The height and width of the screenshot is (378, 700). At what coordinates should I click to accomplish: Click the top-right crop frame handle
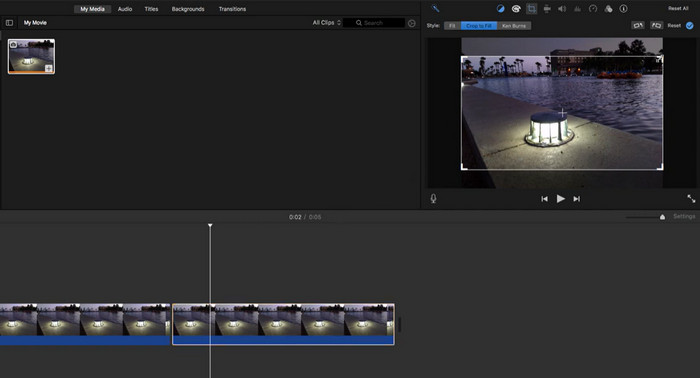659,59
